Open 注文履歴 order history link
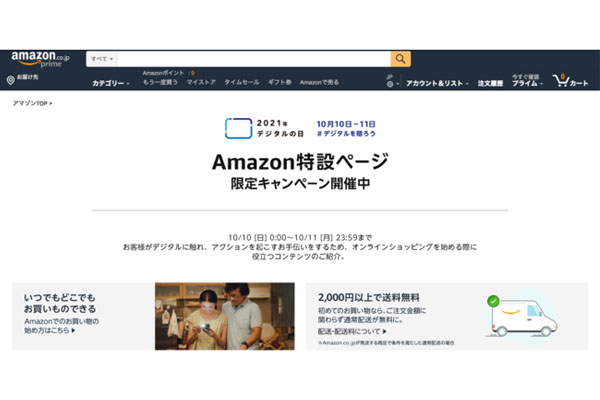The image size is (600, 400). coord(490,83)
